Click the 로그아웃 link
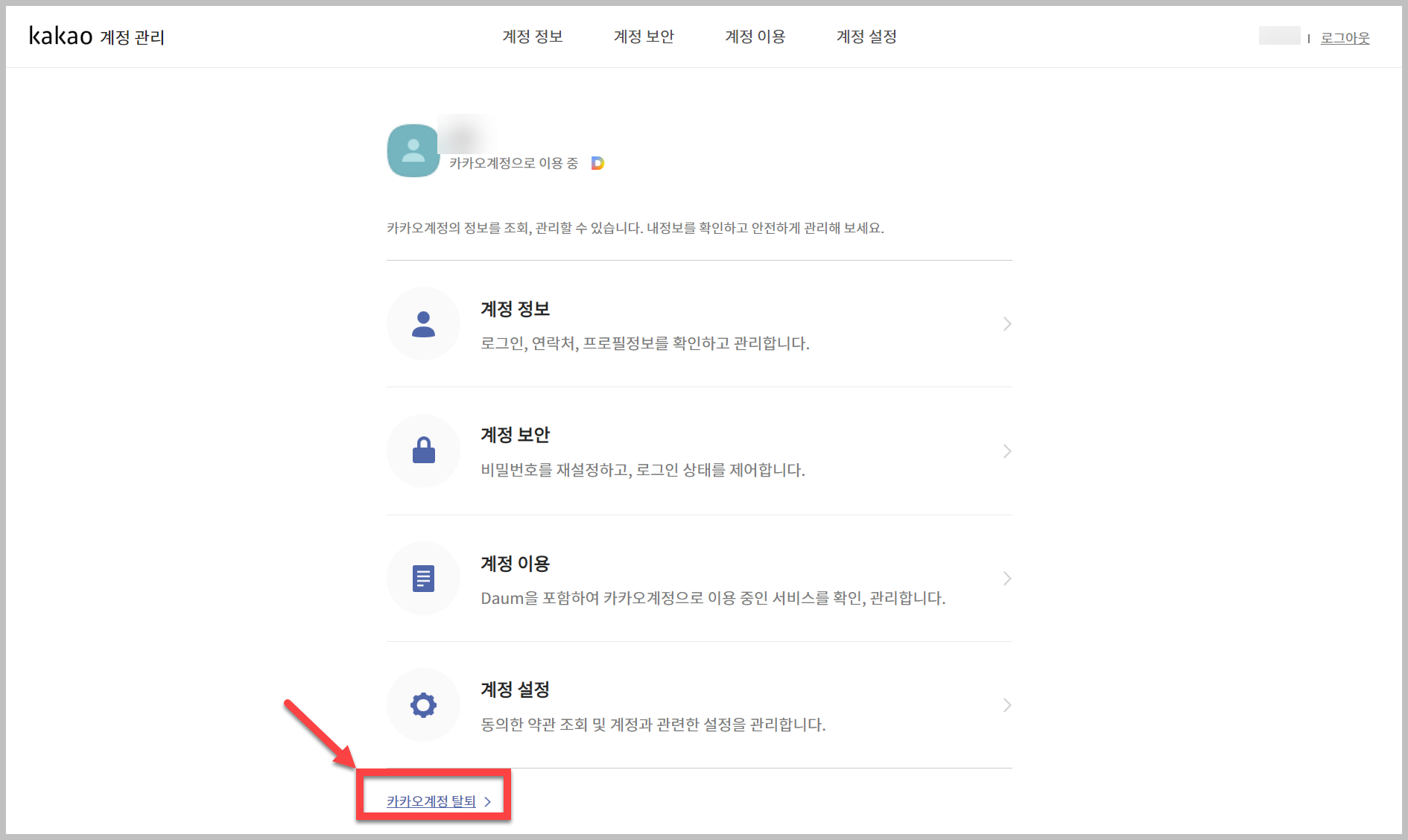Image resolution: width=1408 pixels, height=840 pixels. [x=1345, y=38]
